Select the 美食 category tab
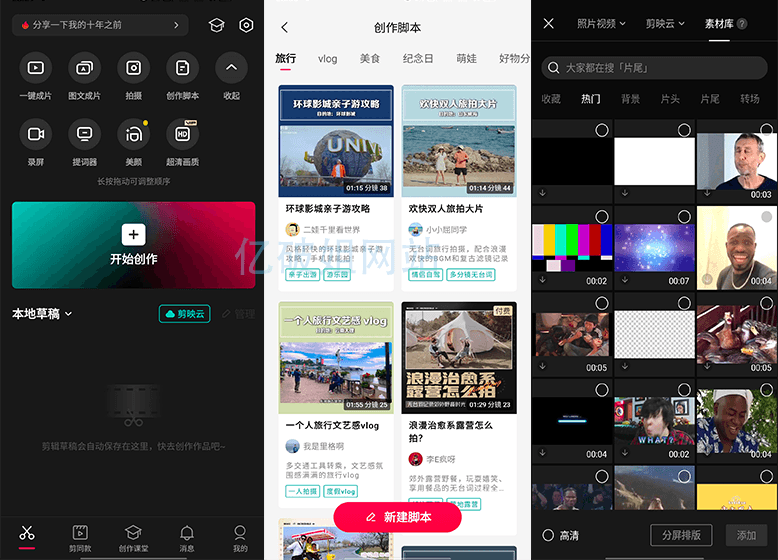The width and height of the screenshot is (778, 560). pyautogui.click(x=370, y=59)
